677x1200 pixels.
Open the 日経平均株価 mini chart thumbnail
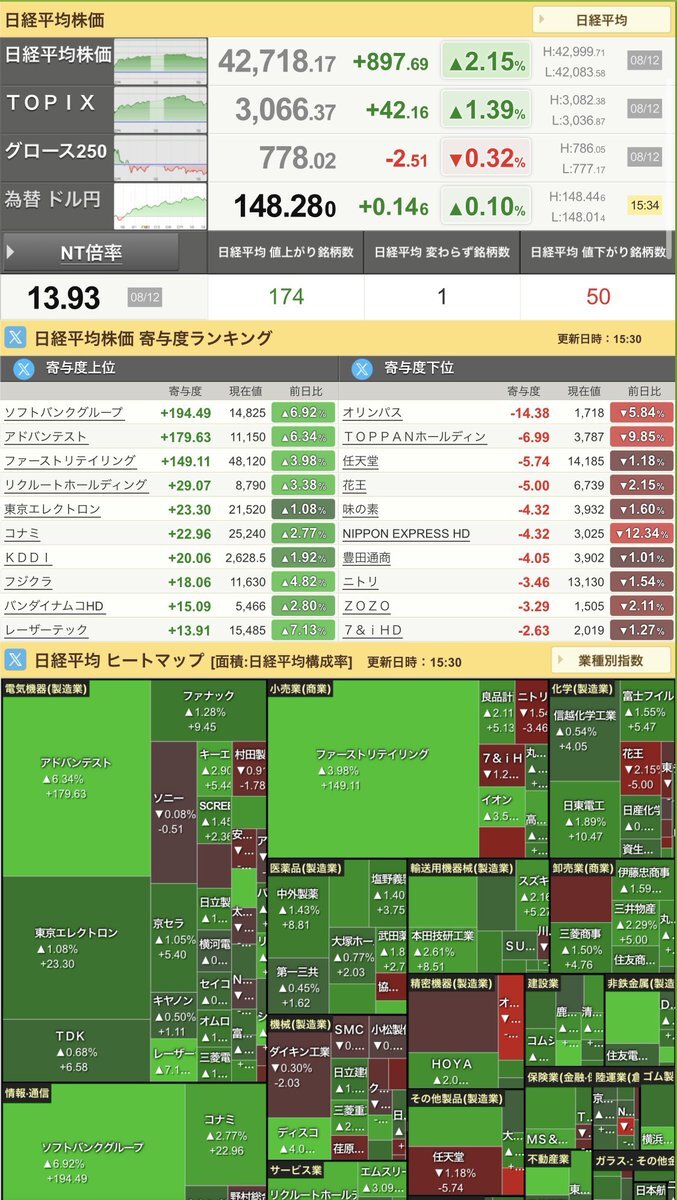tap(159, 62)
